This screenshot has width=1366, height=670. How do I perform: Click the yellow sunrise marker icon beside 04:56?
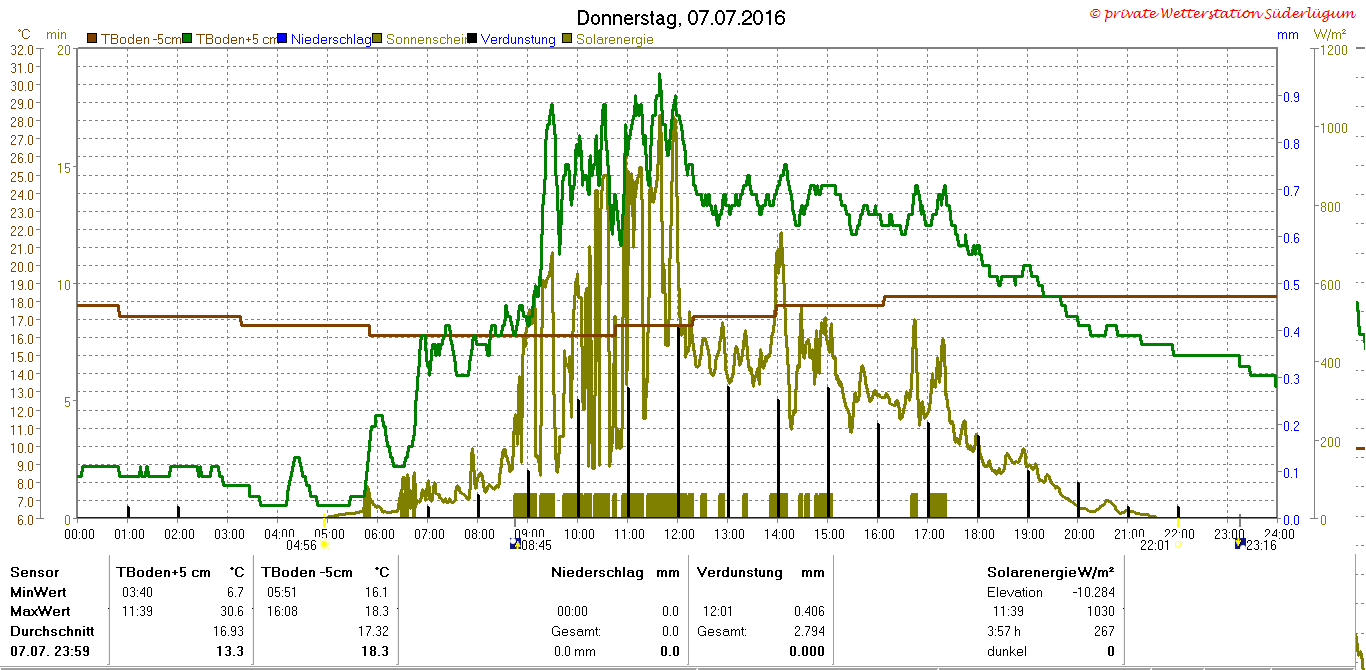pos(324,545)
